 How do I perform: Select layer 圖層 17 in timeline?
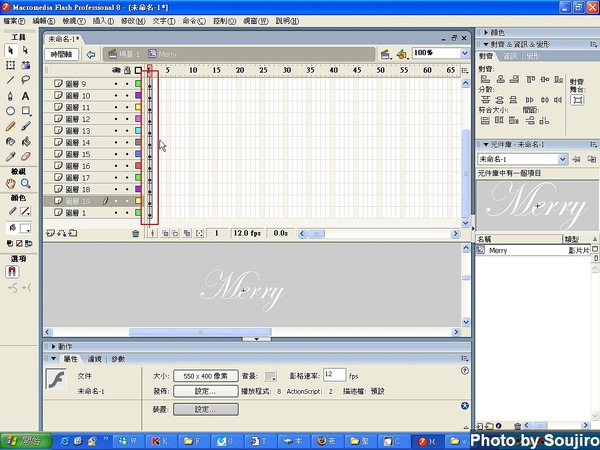click(x=78, y=178)
